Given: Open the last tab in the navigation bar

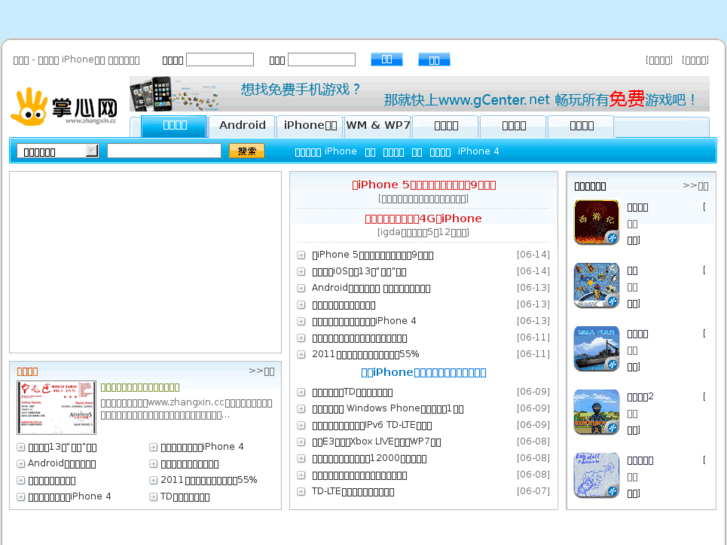Looking at the screenshot, I should point(581,126).
